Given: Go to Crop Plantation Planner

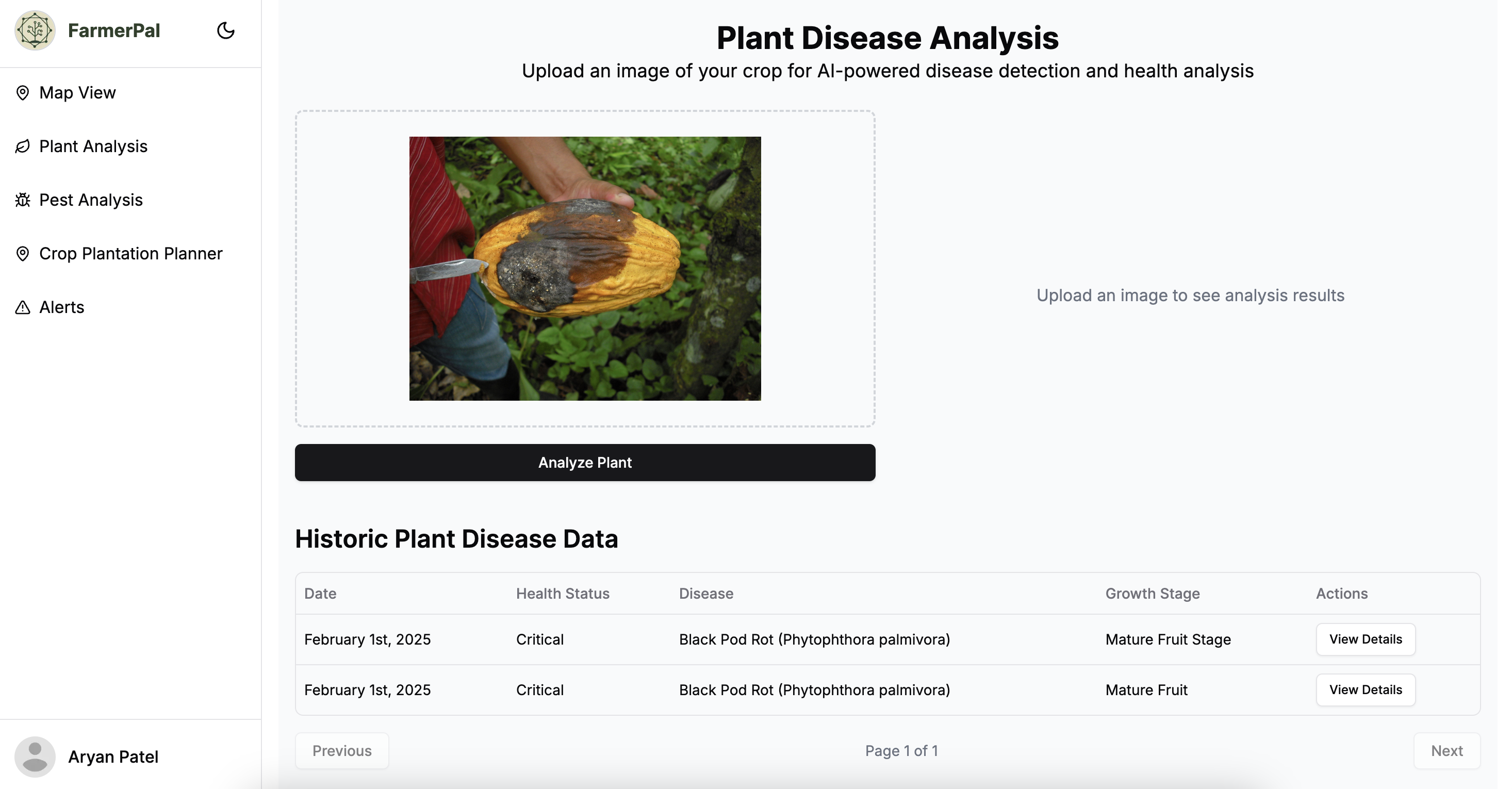Looking at the screenshot, I should click(131, 254).
